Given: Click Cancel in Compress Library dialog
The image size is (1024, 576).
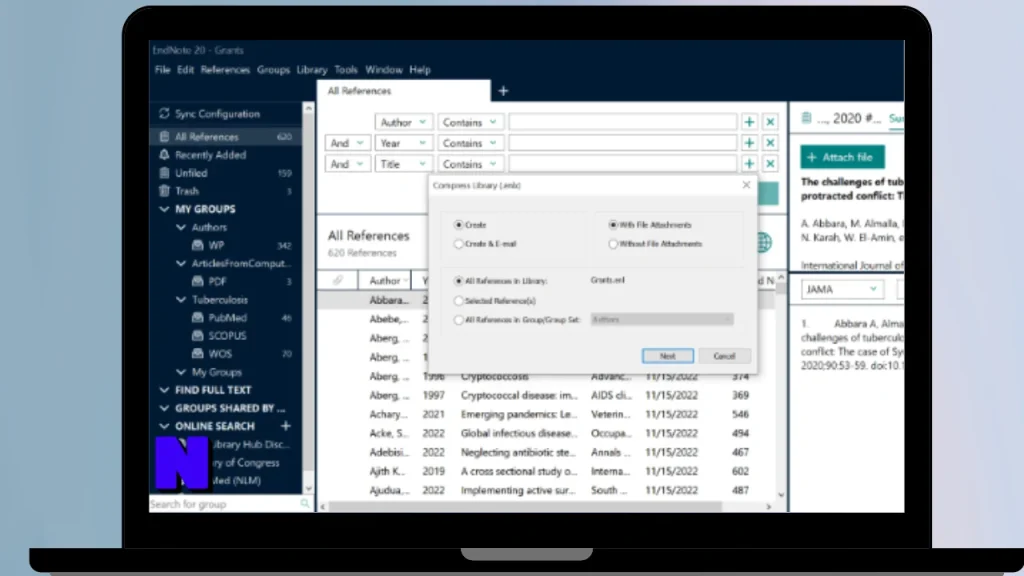Looking at the screenshot, I should pos(724,356).
